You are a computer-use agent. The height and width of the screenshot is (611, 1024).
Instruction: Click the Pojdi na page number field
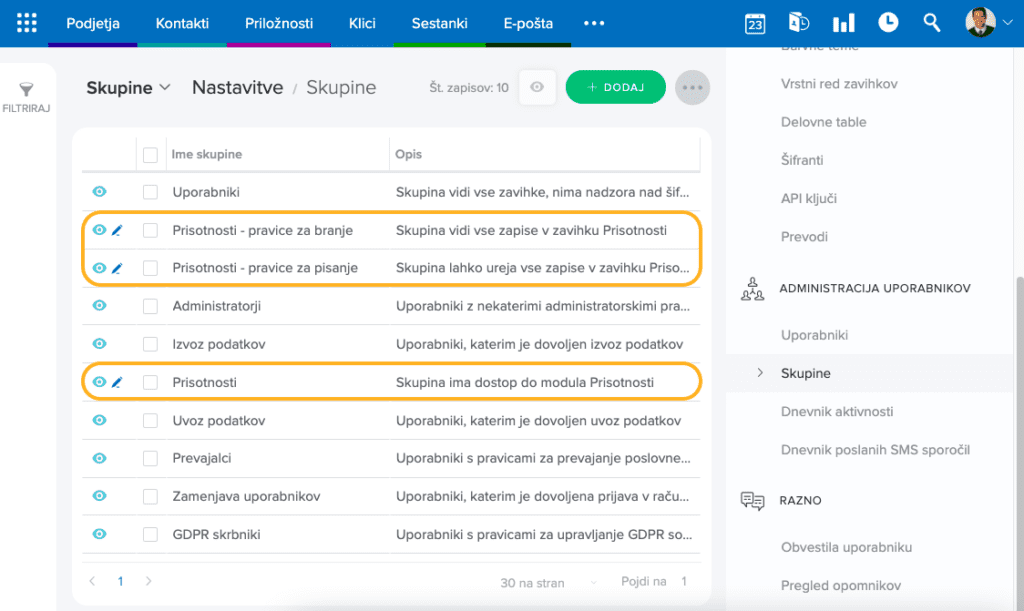point(684,582)
